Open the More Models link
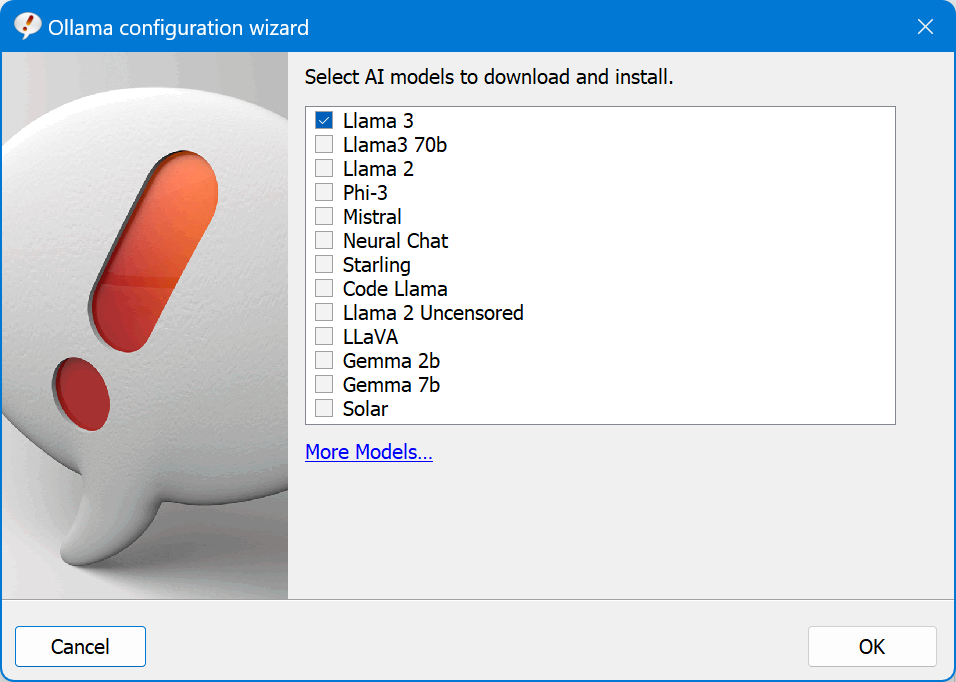The width and height of the screenshot is (956, 682). point(369,452)
